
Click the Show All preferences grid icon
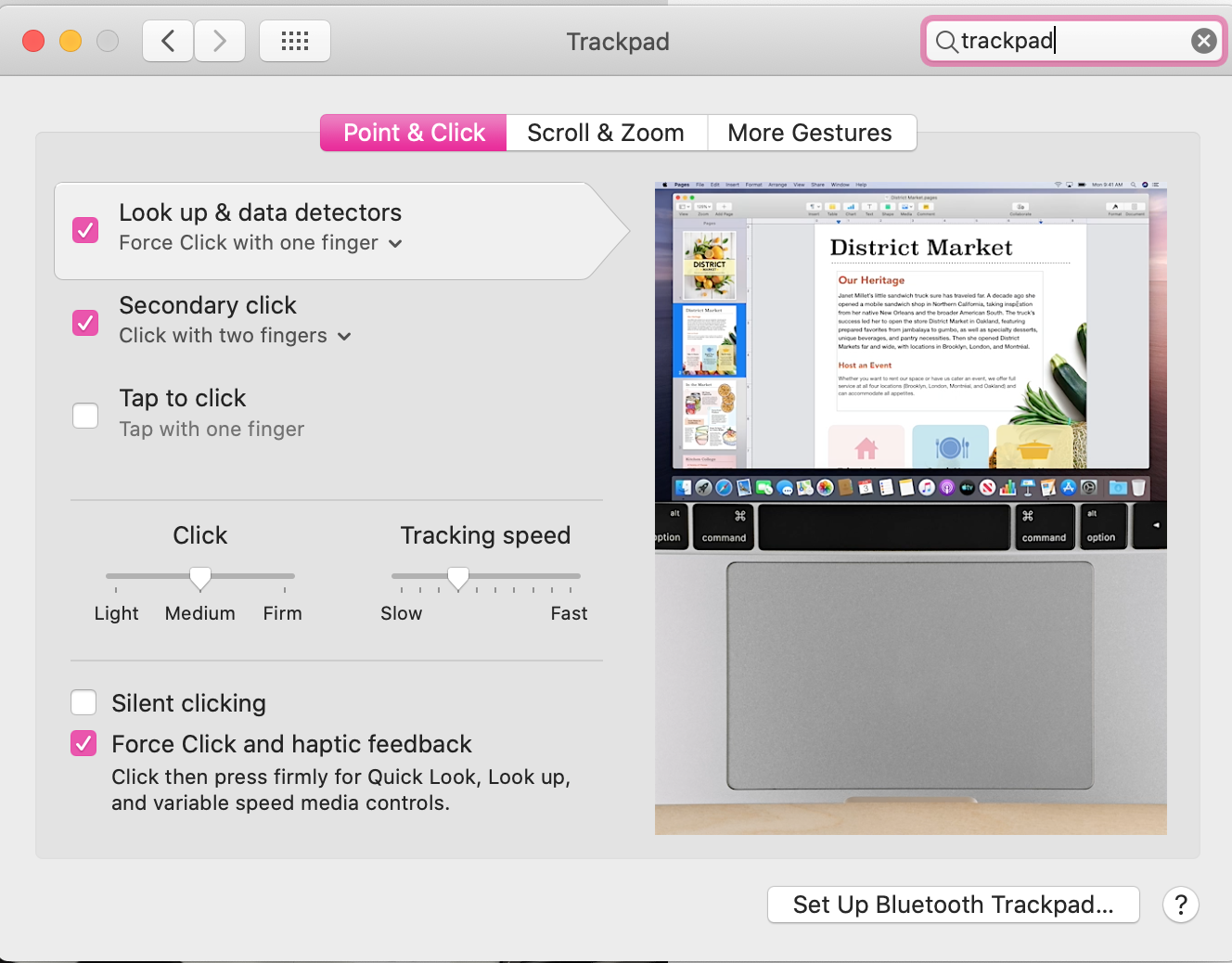[x=294, y=40]
